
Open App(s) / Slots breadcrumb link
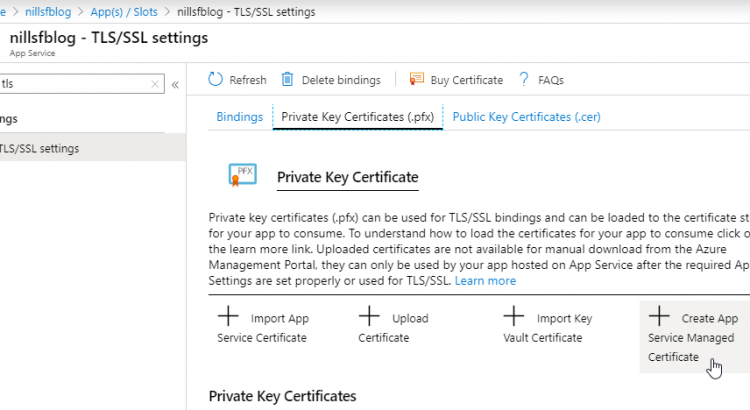pos(124,12)
